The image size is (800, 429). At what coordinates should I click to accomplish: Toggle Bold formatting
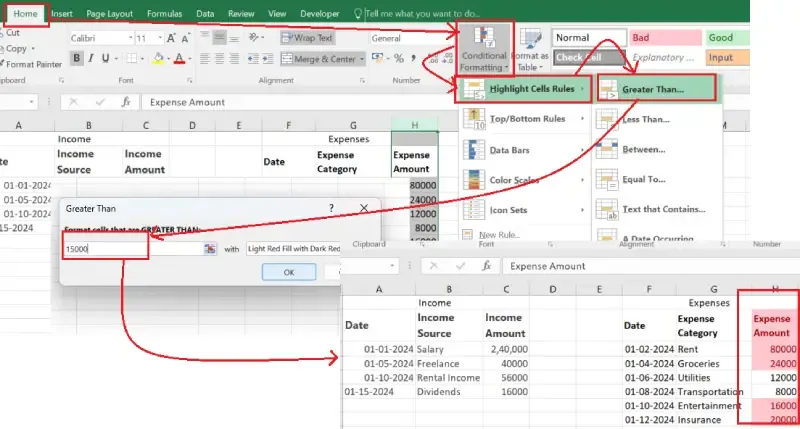(x=77, y=59)
